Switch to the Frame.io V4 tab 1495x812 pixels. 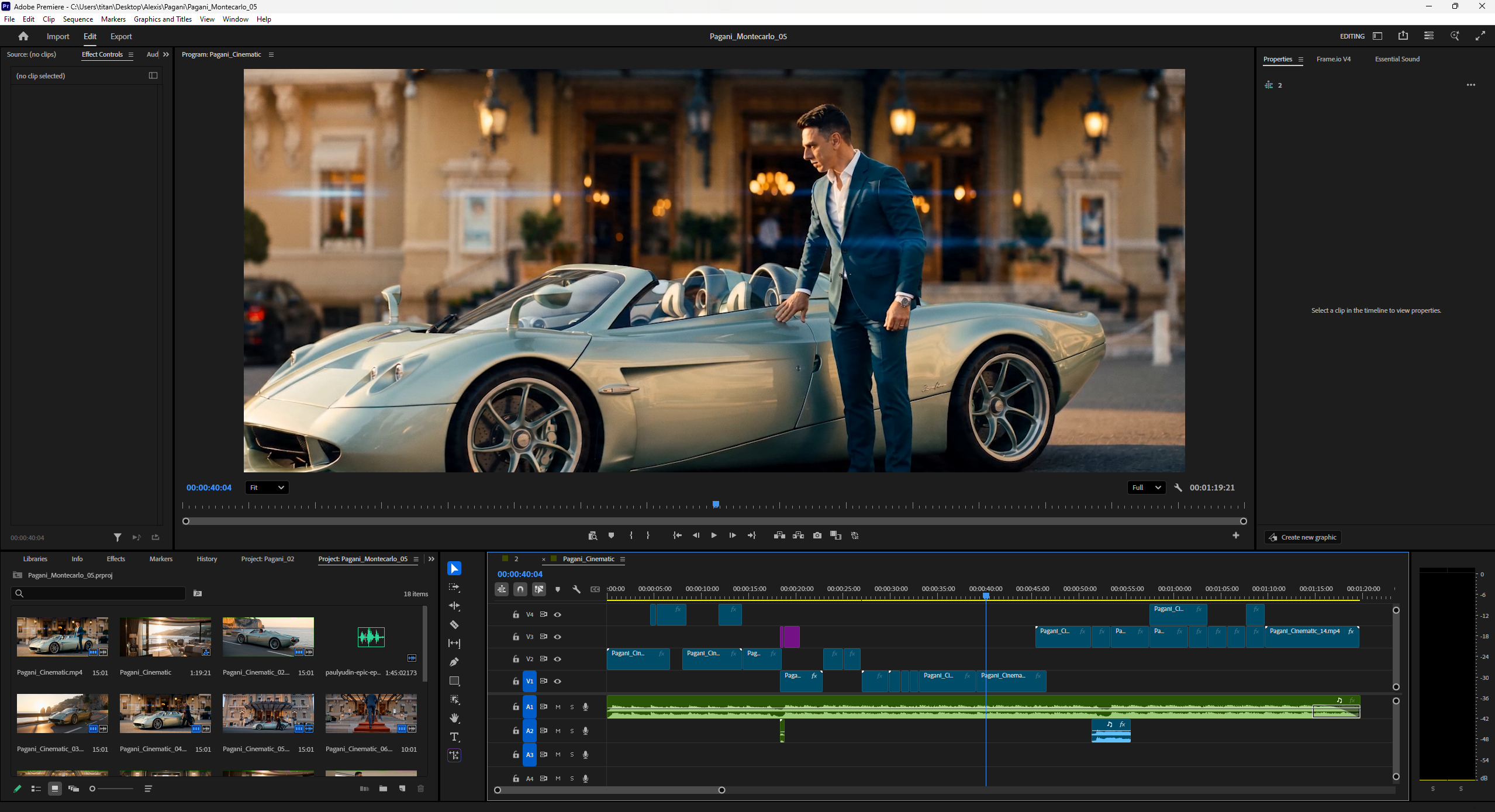click(1334, 59)
